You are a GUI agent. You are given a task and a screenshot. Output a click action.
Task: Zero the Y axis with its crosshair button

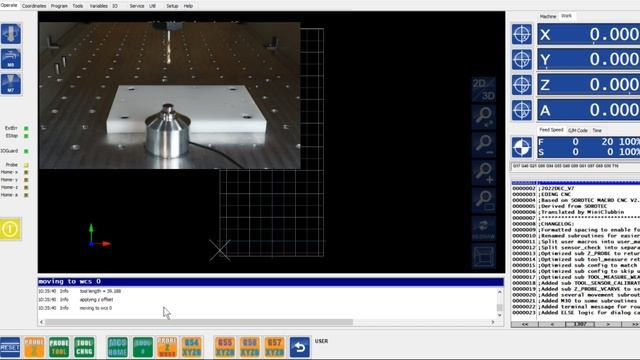point(522,60)
